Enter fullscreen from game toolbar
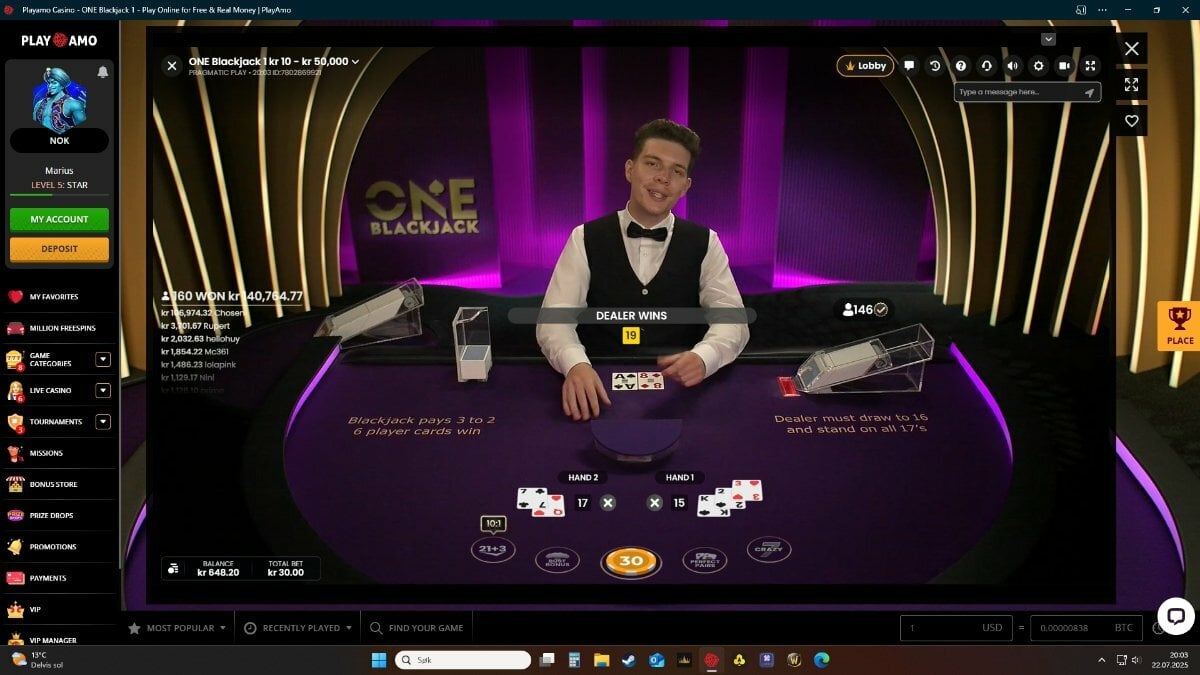 pyautogui.click(x=1090, y=66)
